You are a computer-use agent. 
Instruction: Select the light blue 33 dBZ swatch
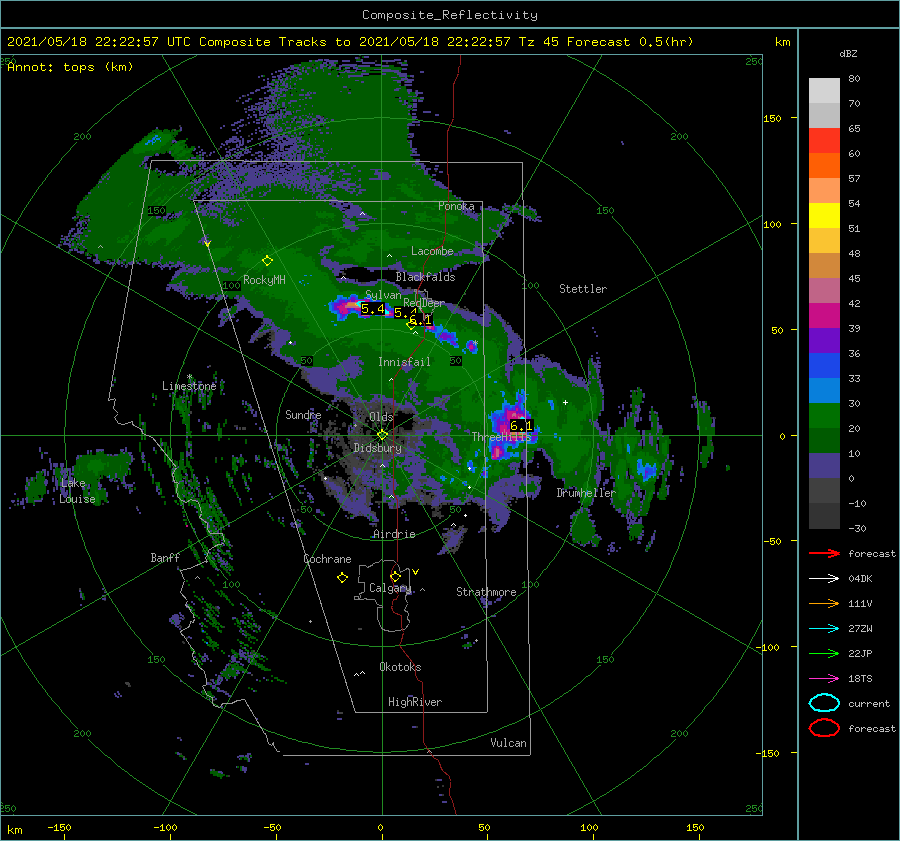click(824, 390)
